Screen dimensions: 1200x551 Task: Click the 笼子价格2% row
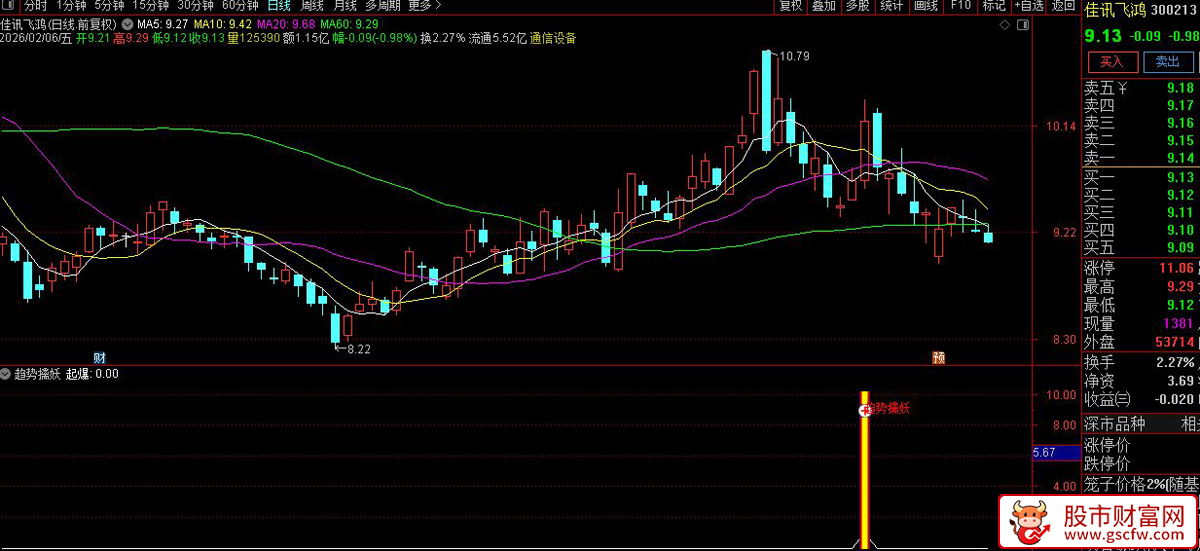1141,484
